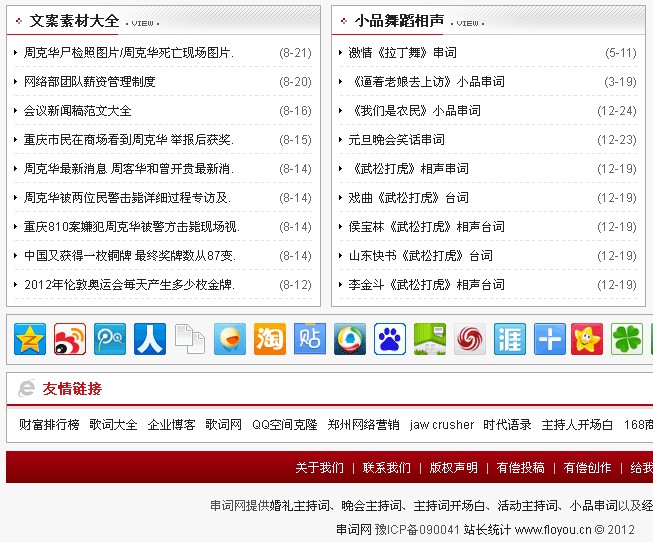Click the (5-11) date text

(x=621, y=53)
